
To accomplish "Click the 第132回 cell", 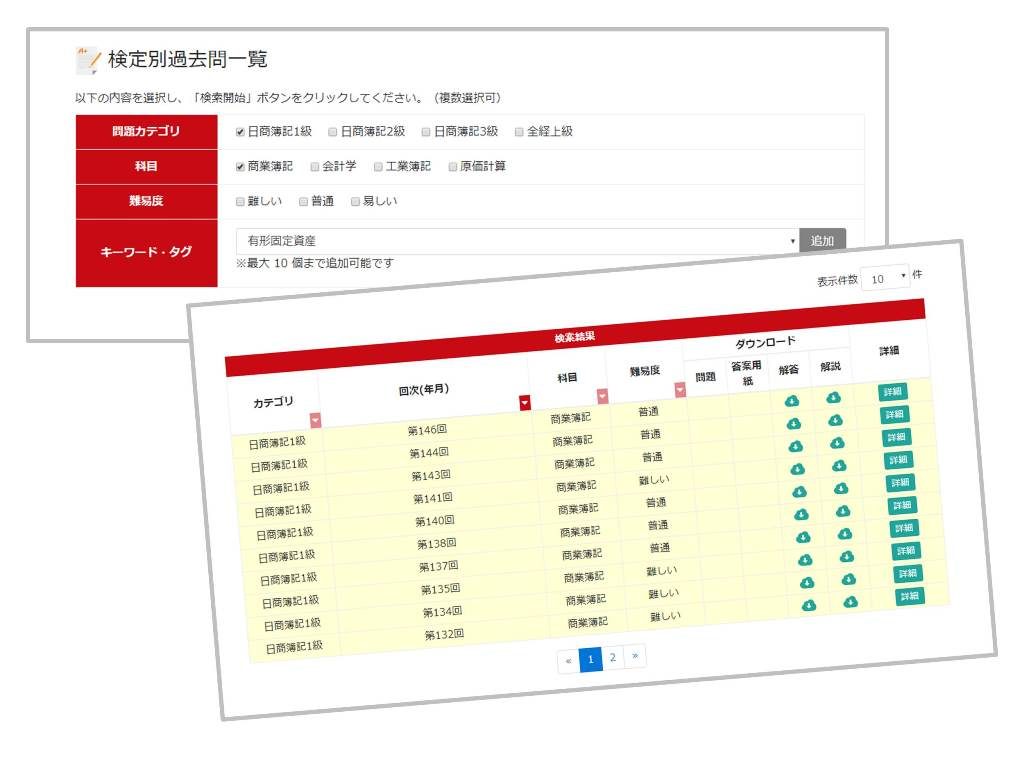I will pos(444,634).
